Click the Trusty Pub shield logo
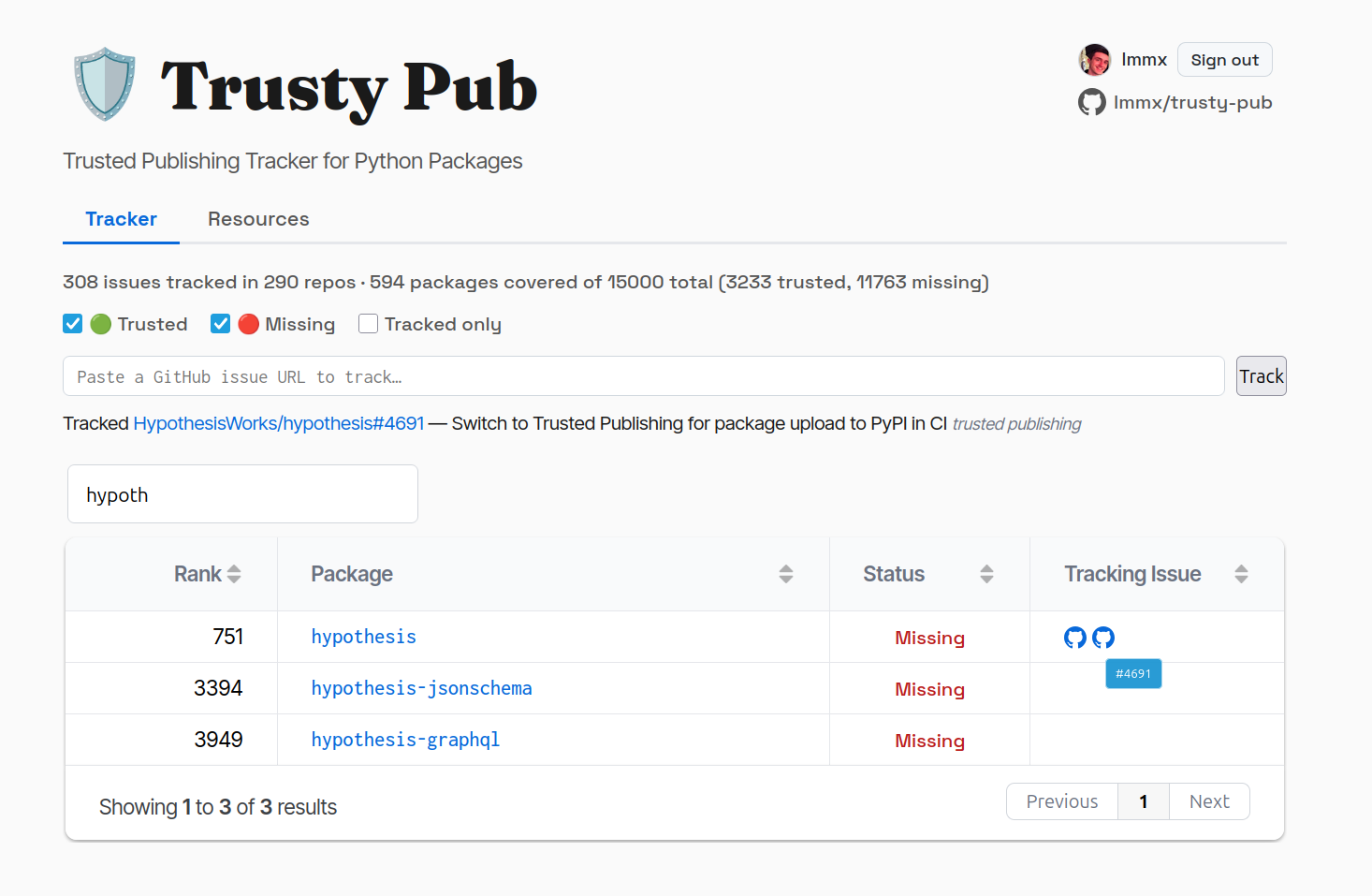Viewport: 1372px width, 896px height. pos(105,84)
